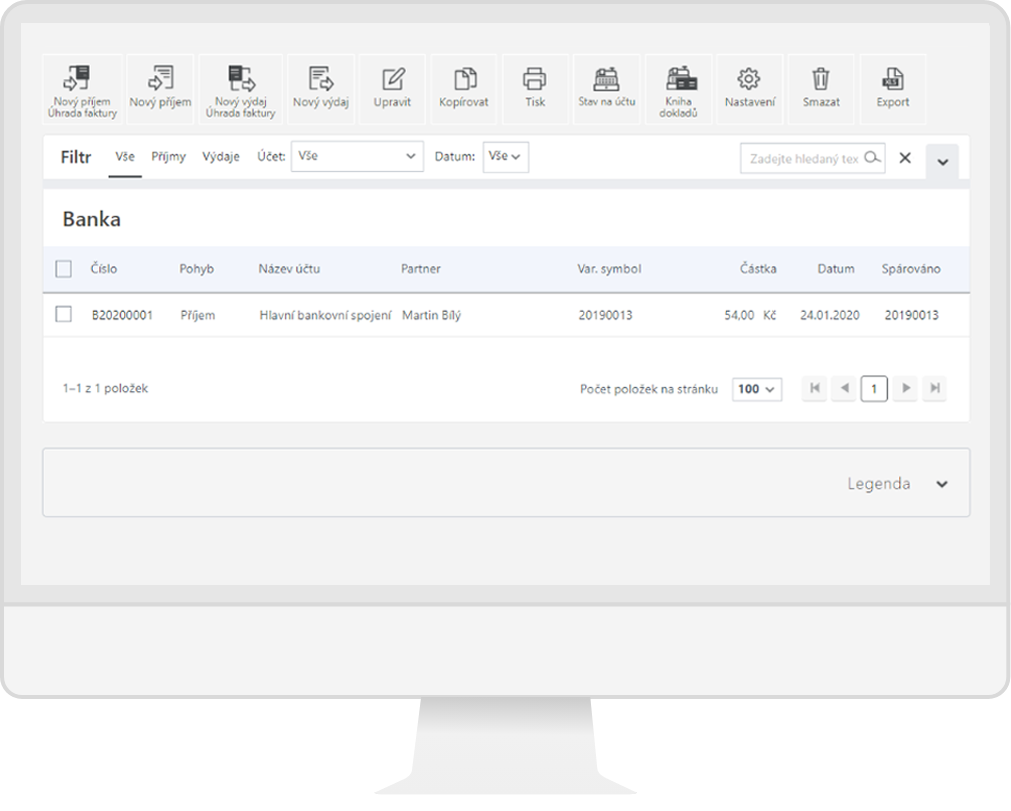Viewport: 1011px width, 811px height.
Task: Switch to the Výdaje filter tab
Action: pyautogui.click(x=220, y=157)
